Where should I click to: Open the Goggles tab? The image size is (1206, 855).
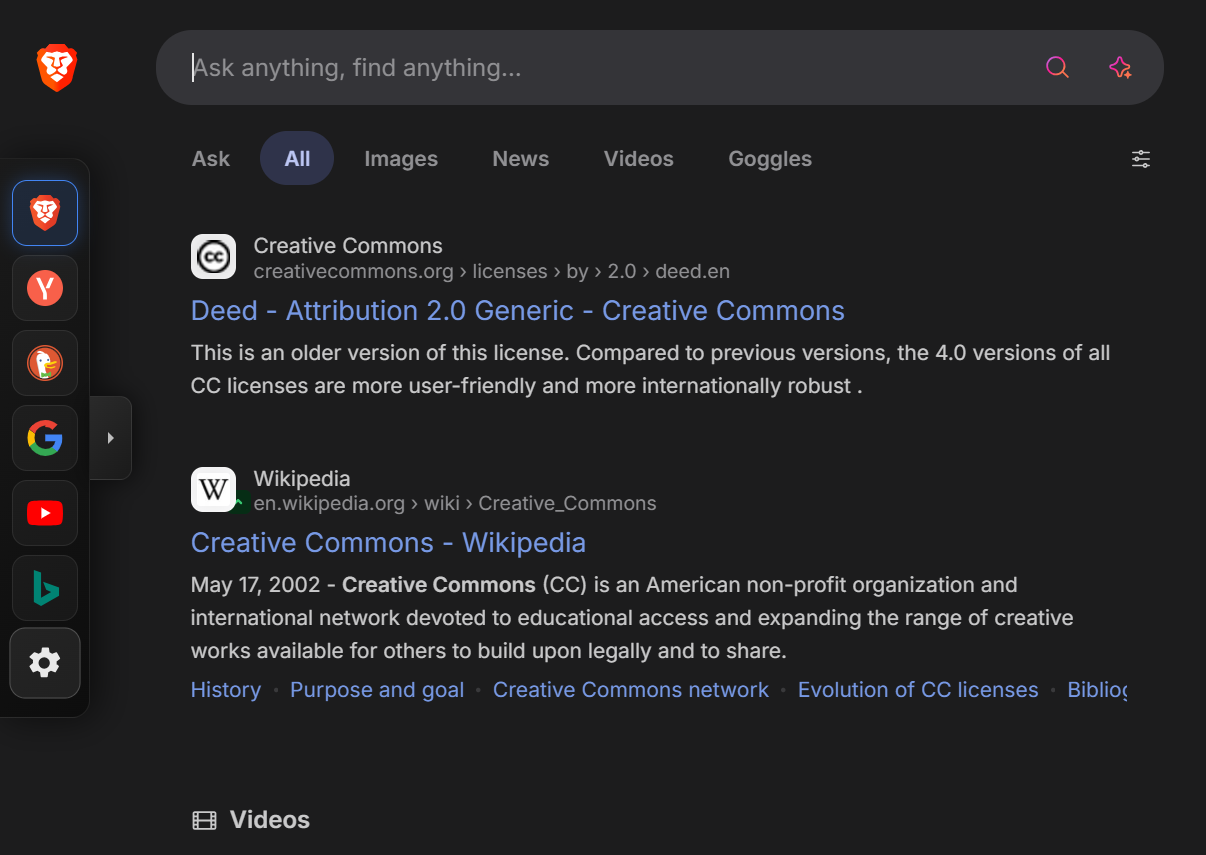click(770, 159)
